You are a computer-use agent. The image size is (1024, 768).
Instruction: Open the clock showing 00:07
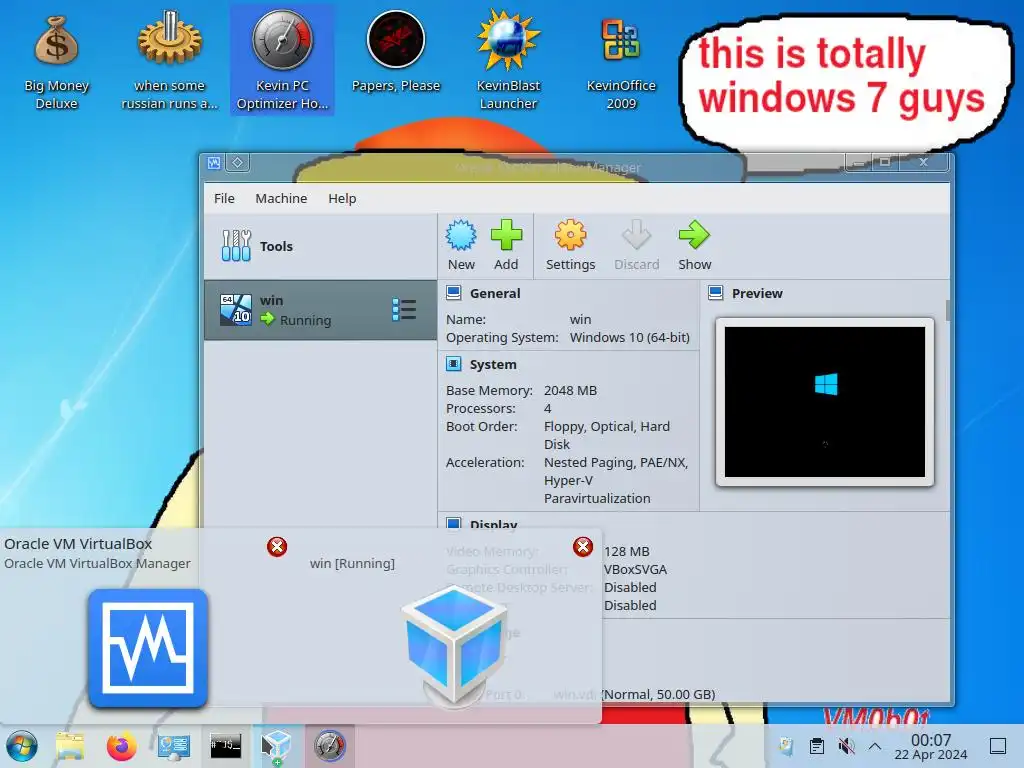coord(931,746)
